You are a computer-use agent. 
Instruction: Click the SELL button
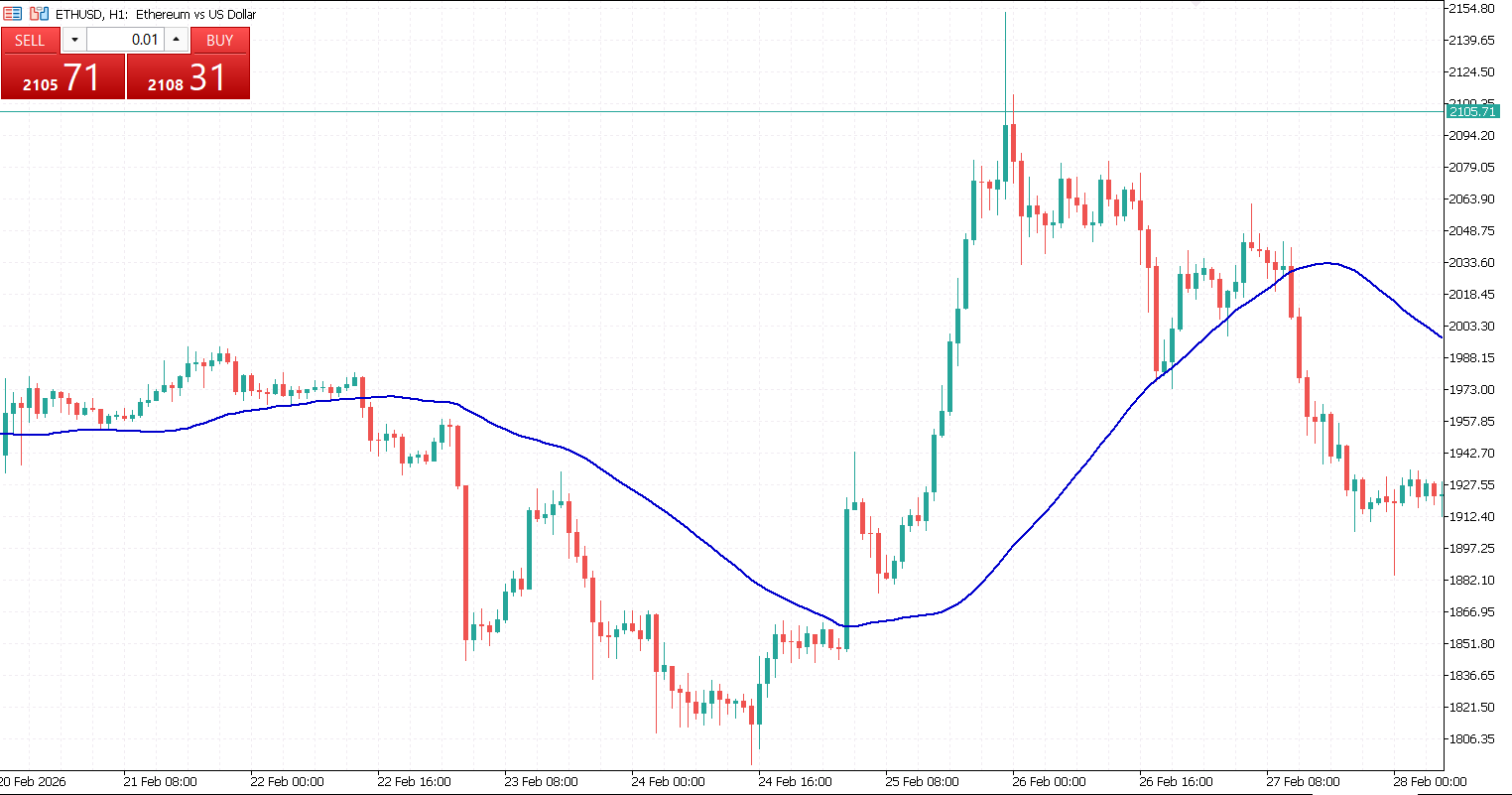(x=30, y=40)
